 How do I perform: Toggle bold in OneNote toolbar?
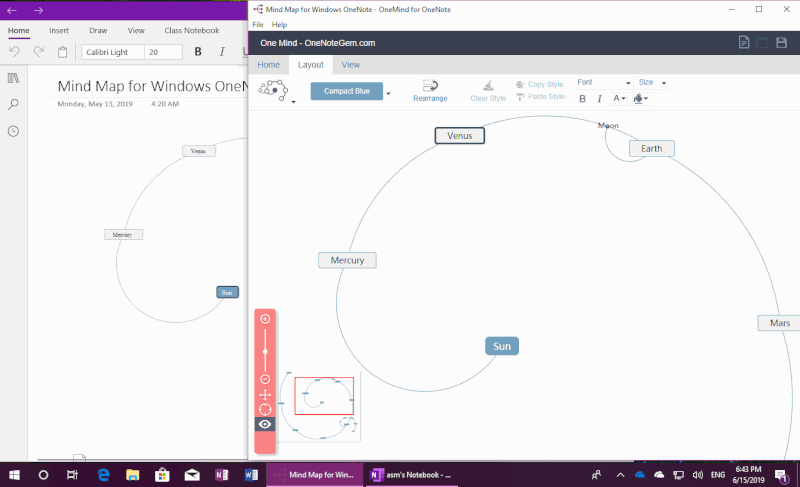pyautogui.click(x=198, y=52)
